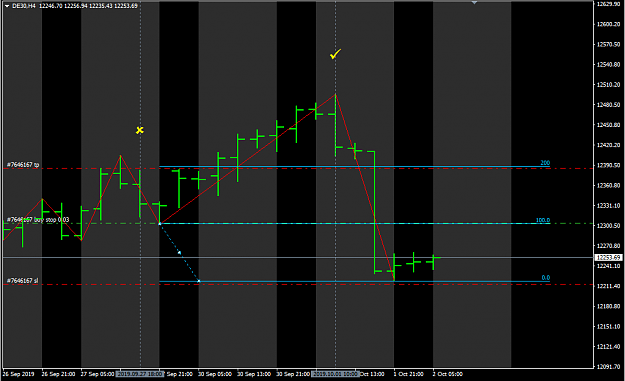
Task: Click the Fibonacci '200' level label
Action: pos(545,163)
